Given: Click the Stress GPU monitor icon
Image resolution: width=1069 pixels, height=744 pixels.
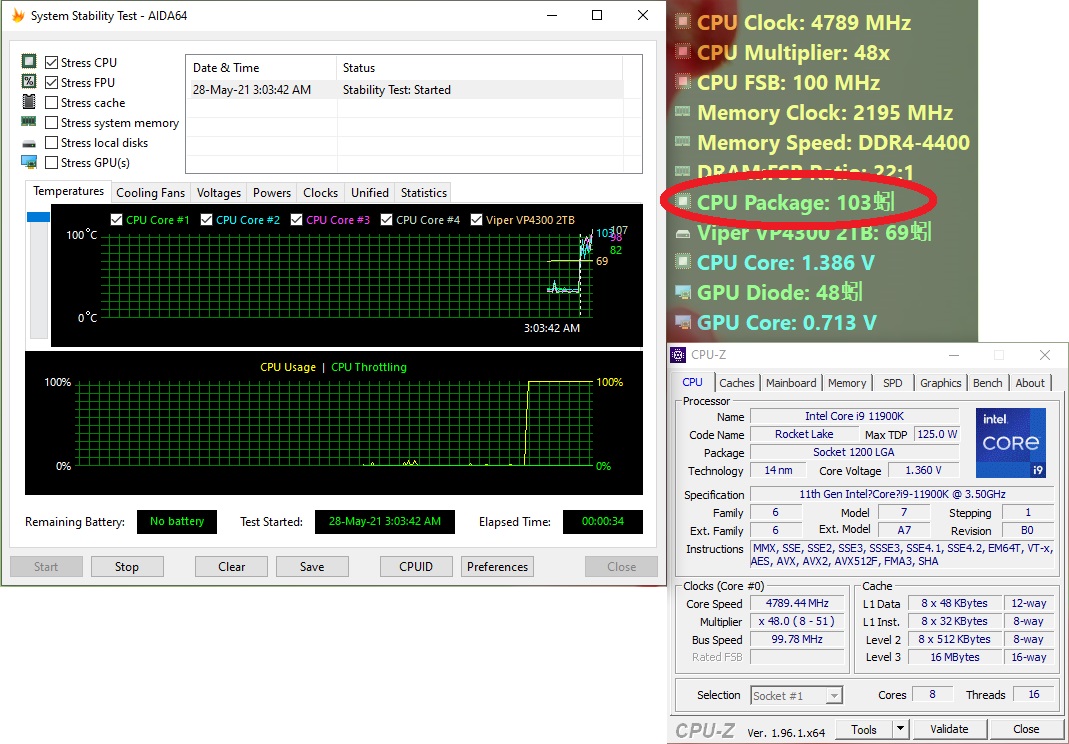Looking at the screenshot, I should pyautogui.click(x=29, y=162).
